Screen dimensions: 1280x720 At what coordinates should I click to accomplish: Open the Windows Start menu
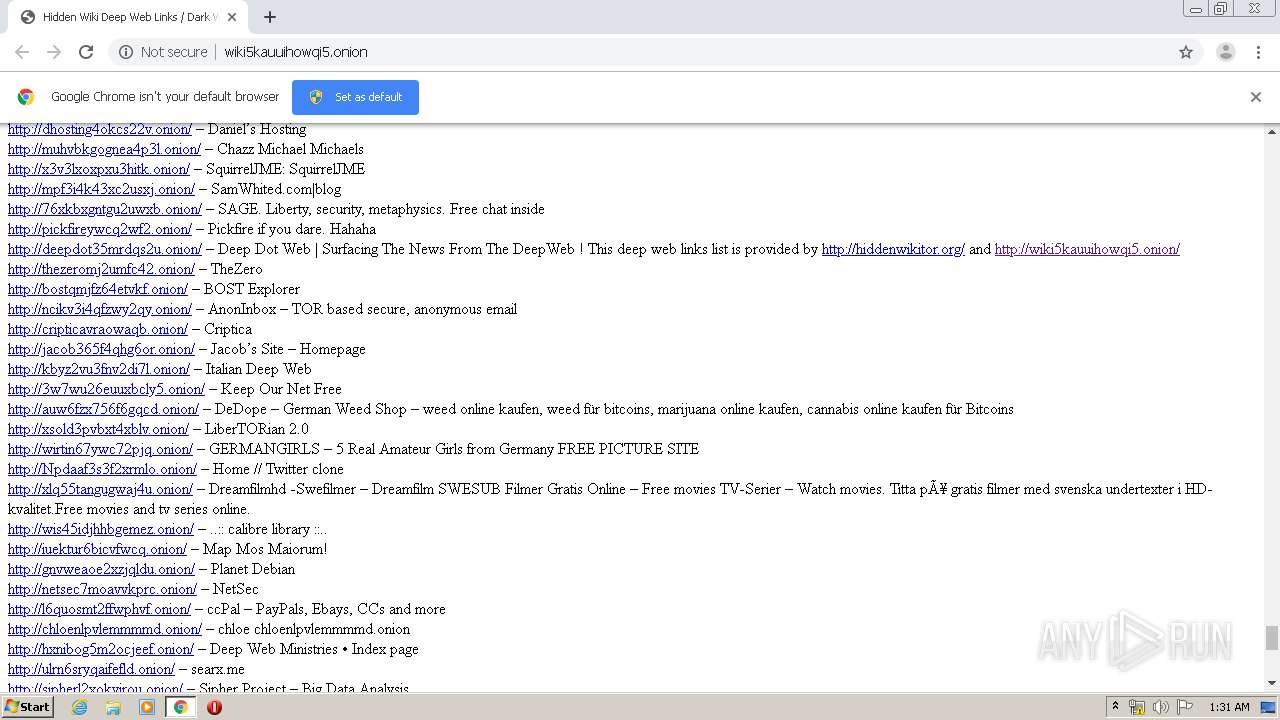point(27,707)
